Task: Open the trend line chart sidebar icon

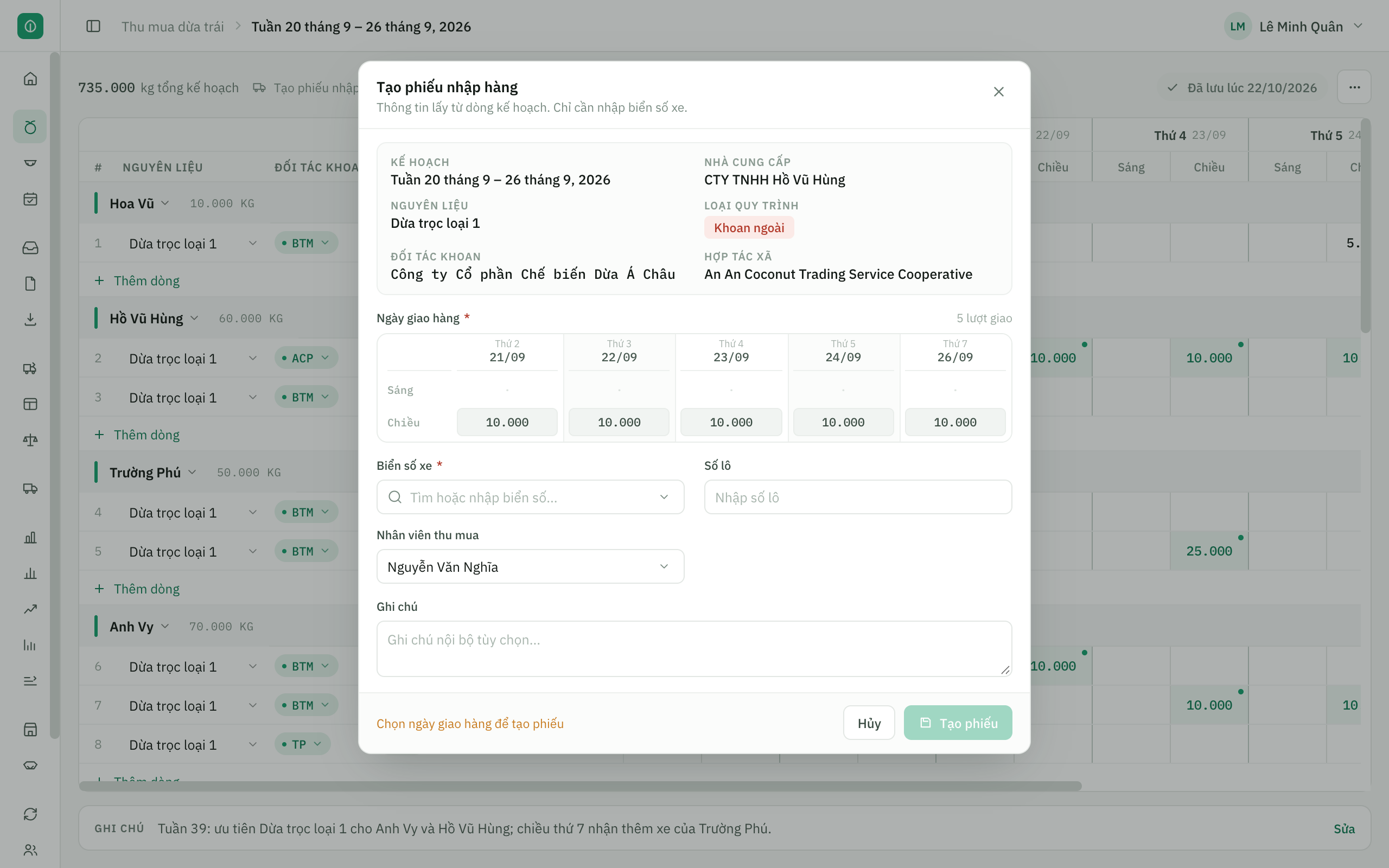Action: (30, 609)
